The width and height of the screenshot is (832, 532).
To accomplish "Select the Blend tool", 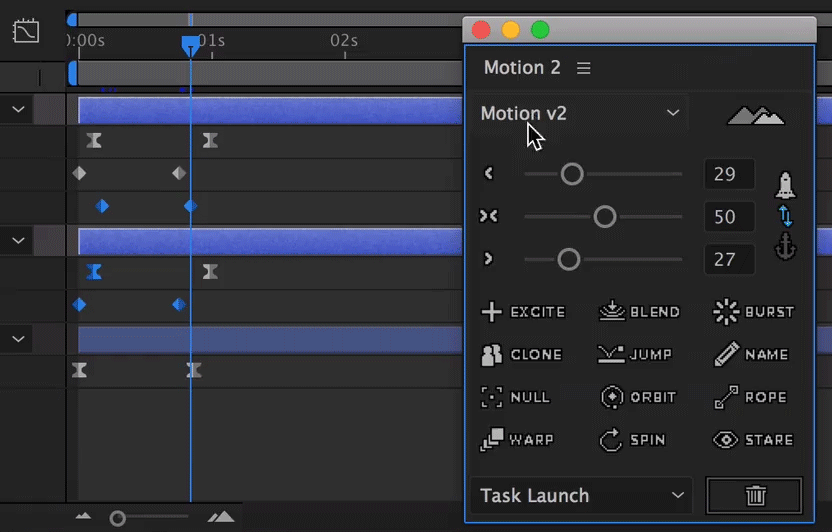I will coord(640,312).
